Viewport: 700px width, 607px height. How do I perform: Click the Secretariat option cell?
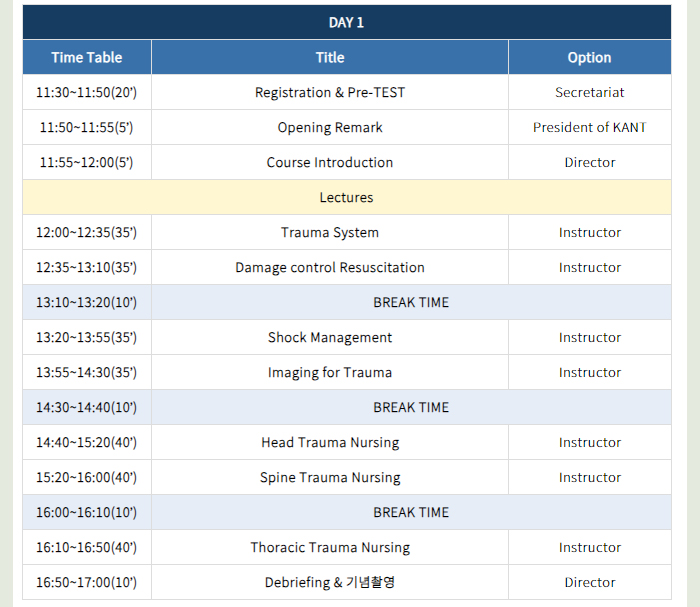590,92
